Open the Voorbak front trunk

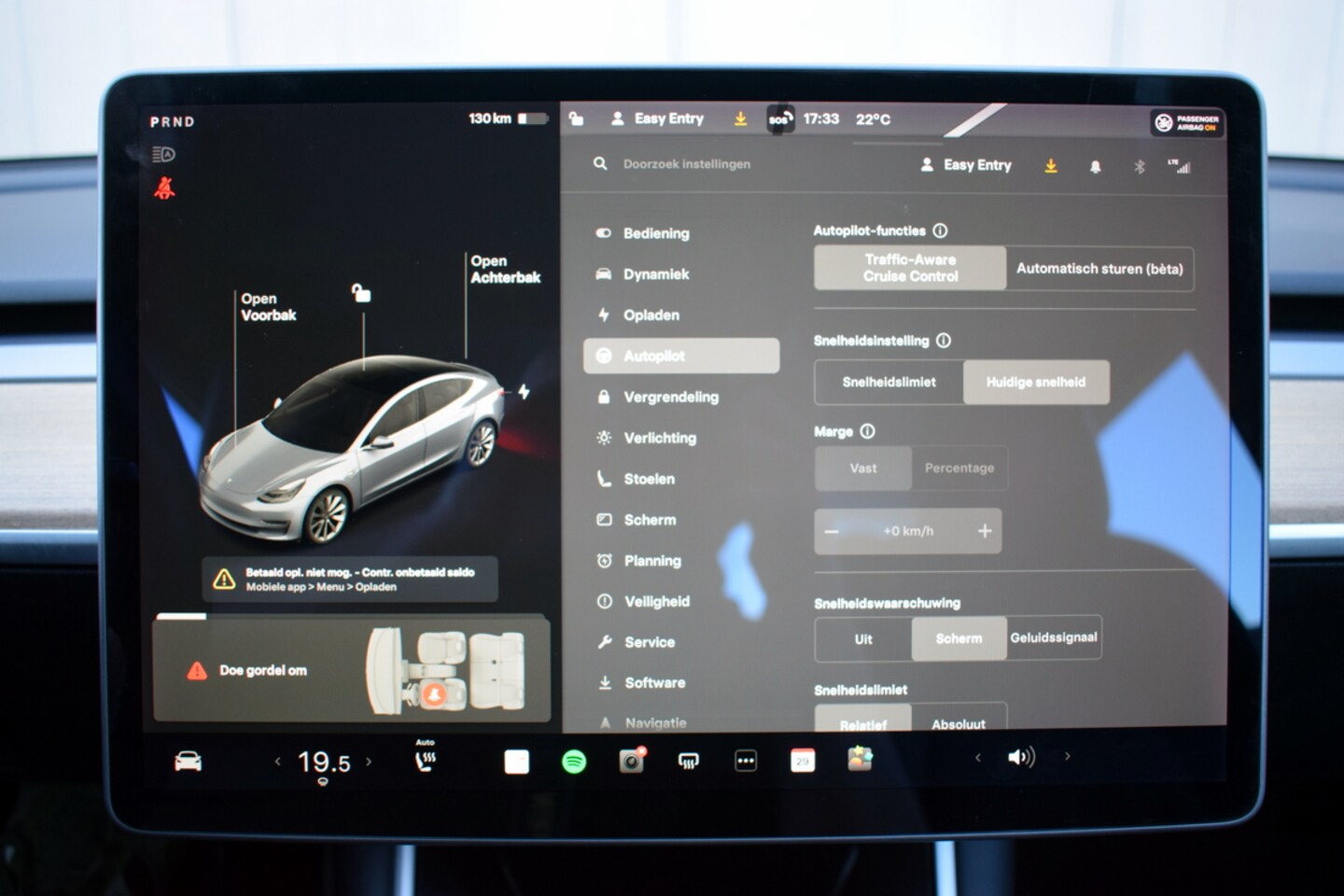(268, 307)
